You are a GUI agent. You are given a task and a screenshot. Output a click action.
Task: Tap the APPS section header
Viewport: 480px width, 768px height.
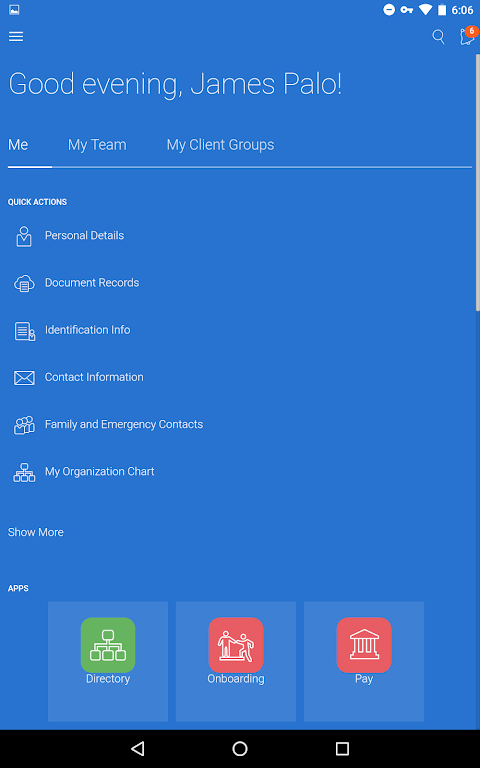click(x=18, y=588)
